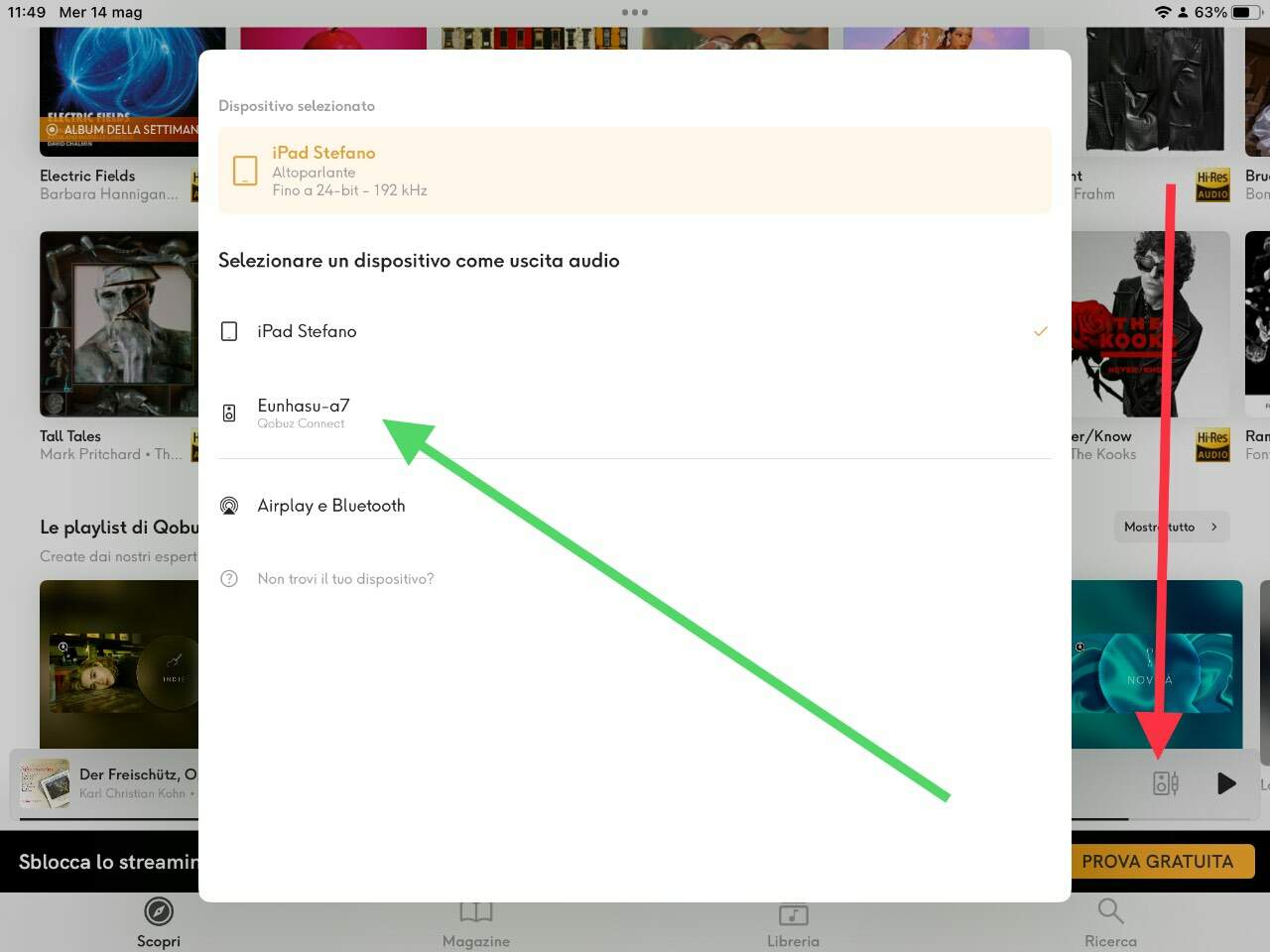Click Le playlist di Qobuz heading

pos(119,528)
